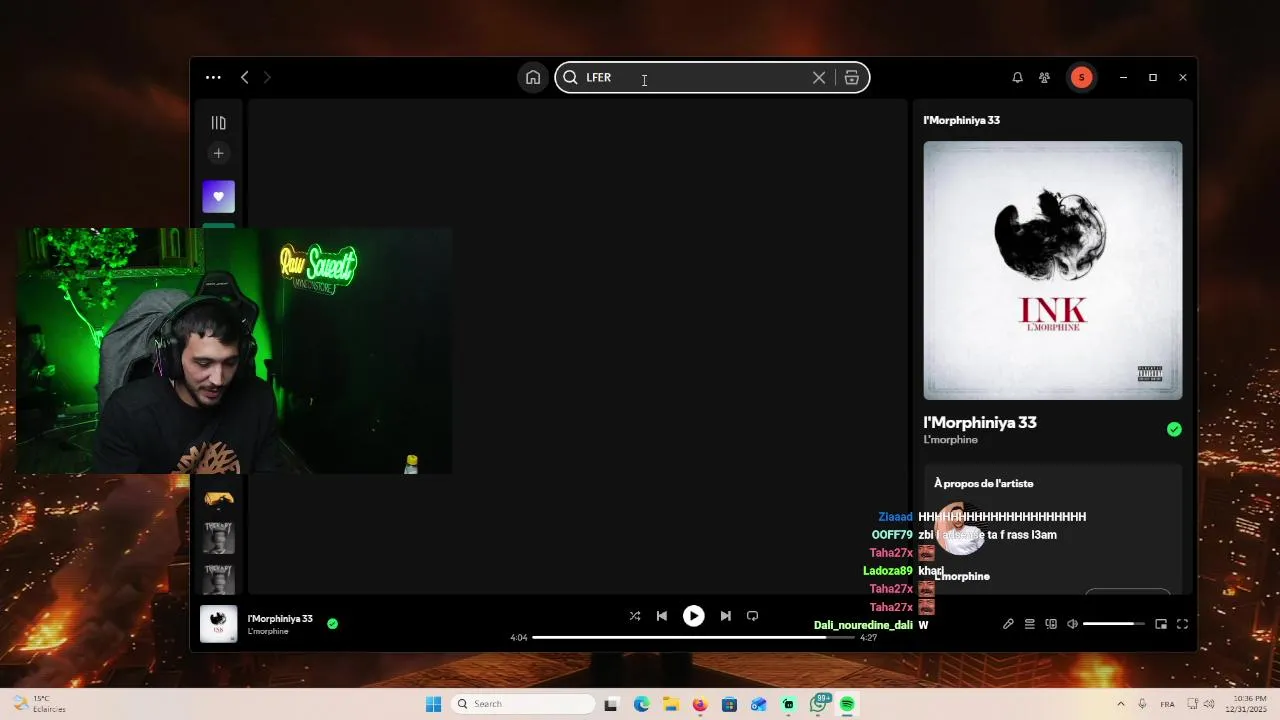Click the time-elapsed 4:04 label
Image resolution: width=1280 pixels, height=720 pixels.
click(518, 637)
